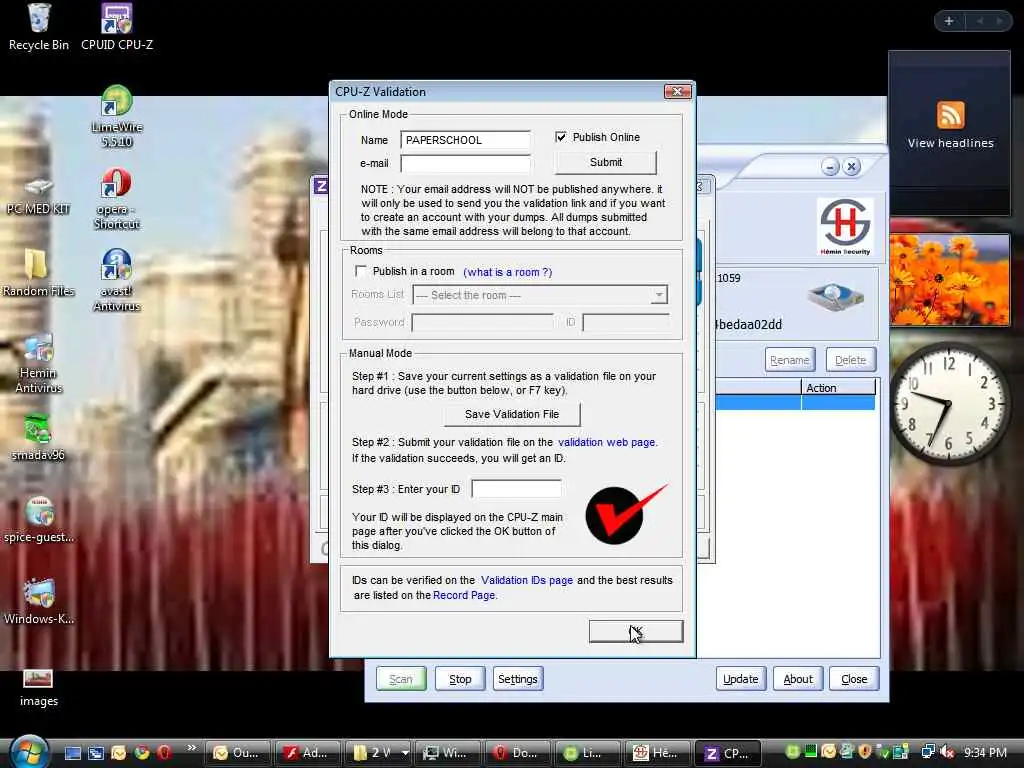Screen dimensions: 1024x768
Task: Open the spice-guest desktop icon
Action: (39, 519)
